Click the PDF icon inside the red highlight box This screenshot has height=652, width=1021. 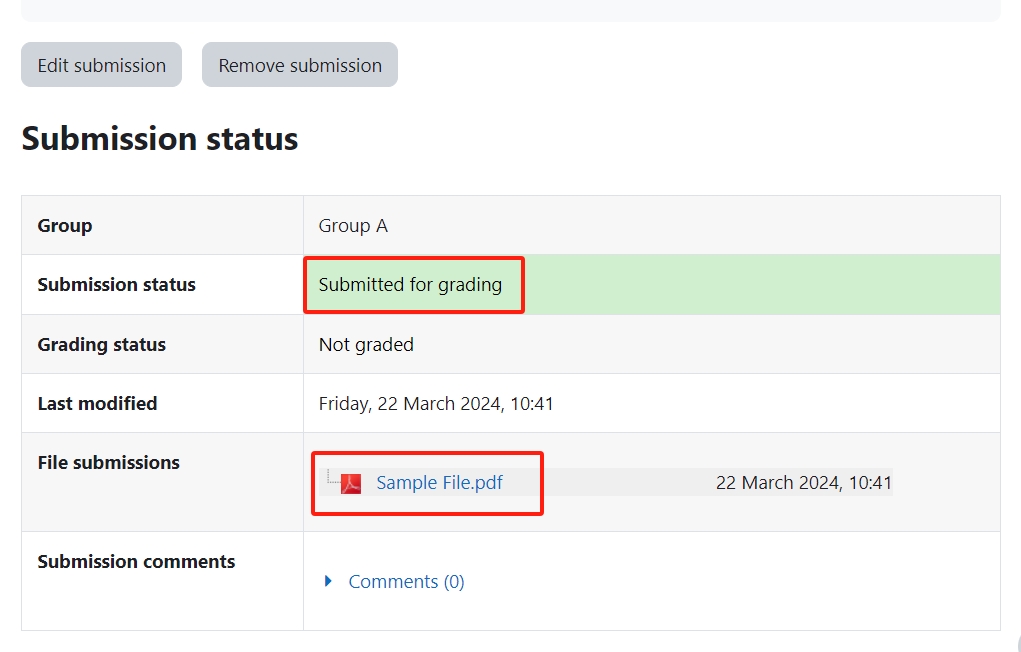click(x=349, y=482)
